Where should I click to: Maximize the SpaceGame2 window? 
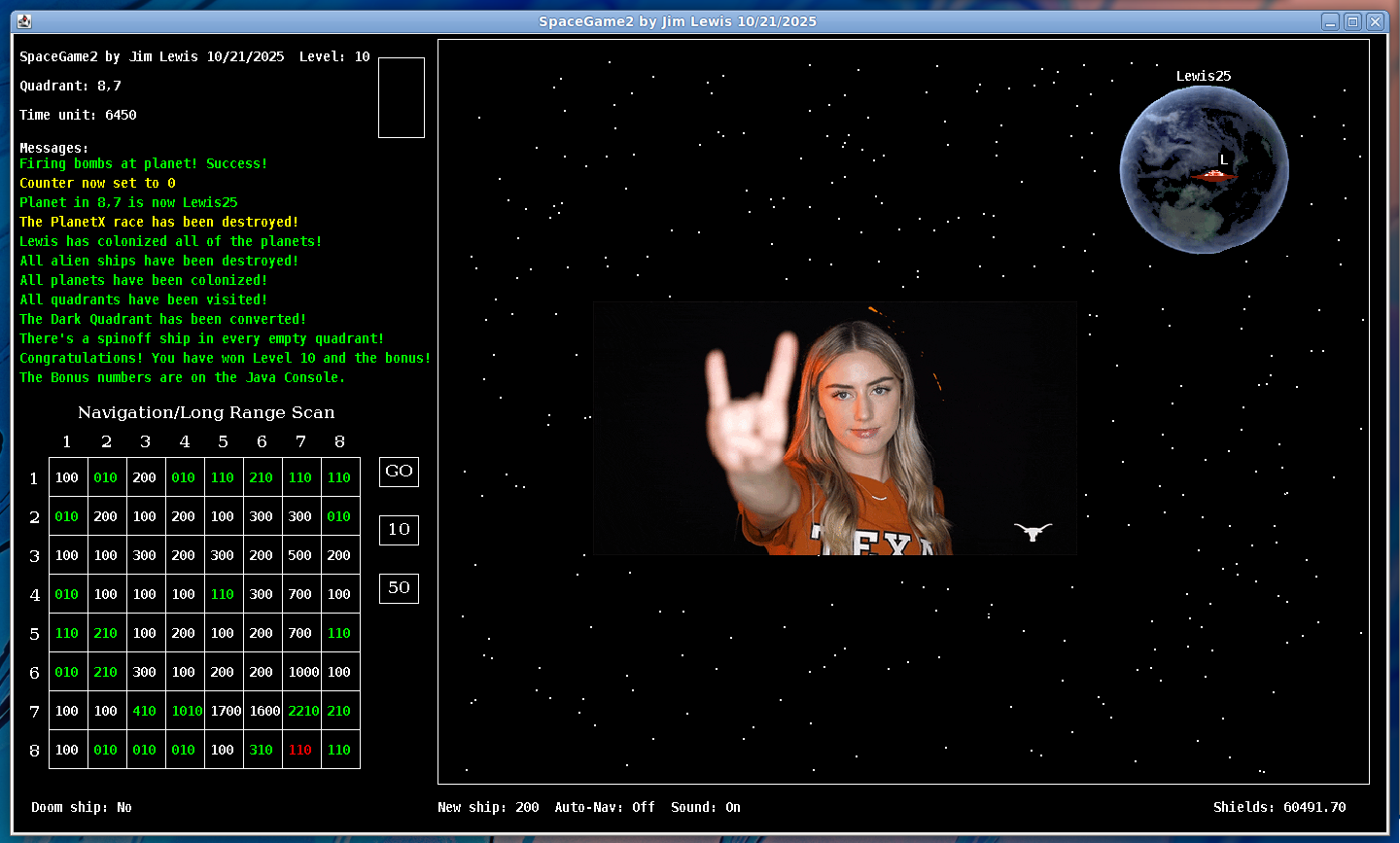[x=1352, y=21]
